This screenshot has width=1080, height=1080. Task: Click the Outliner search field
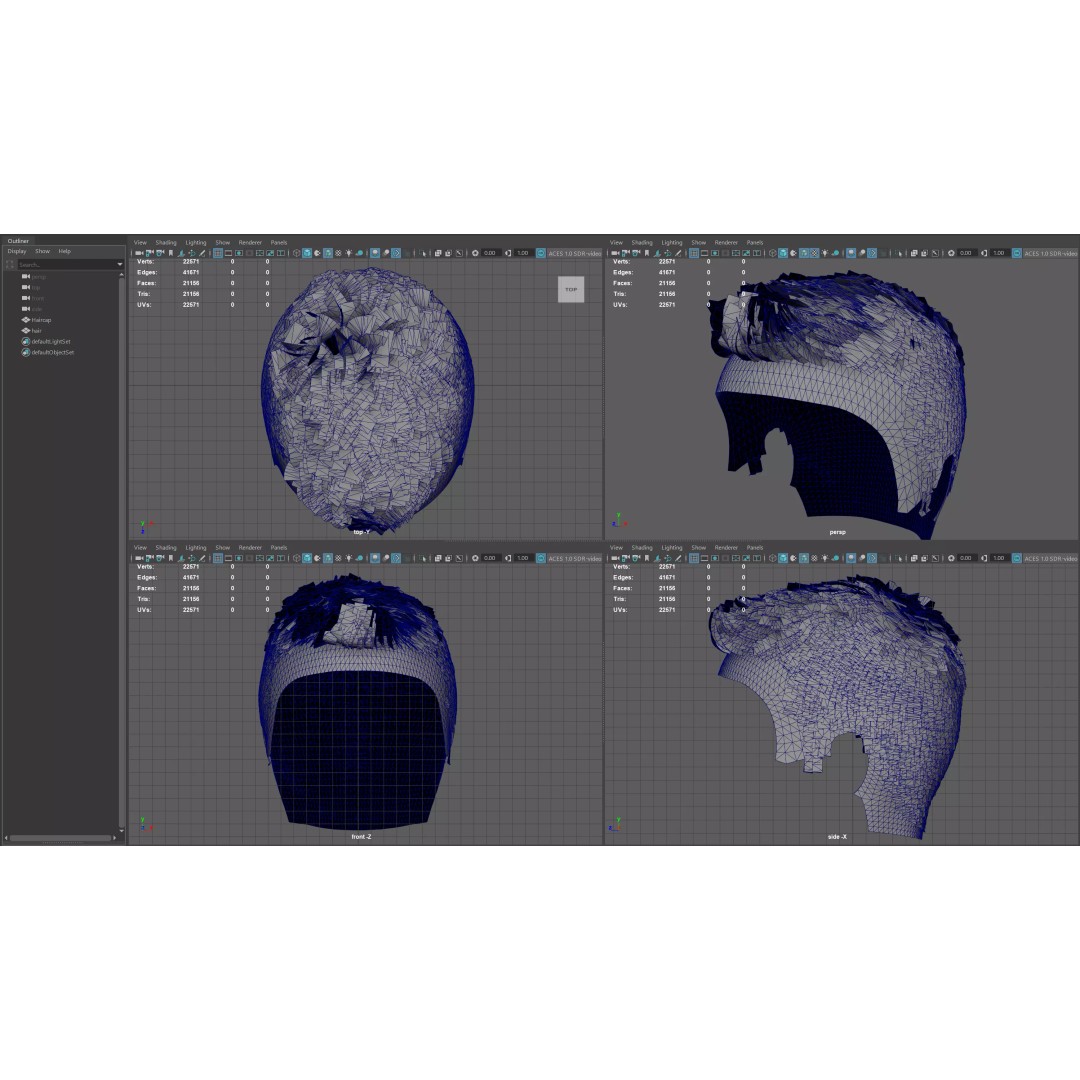pos(65,263)
